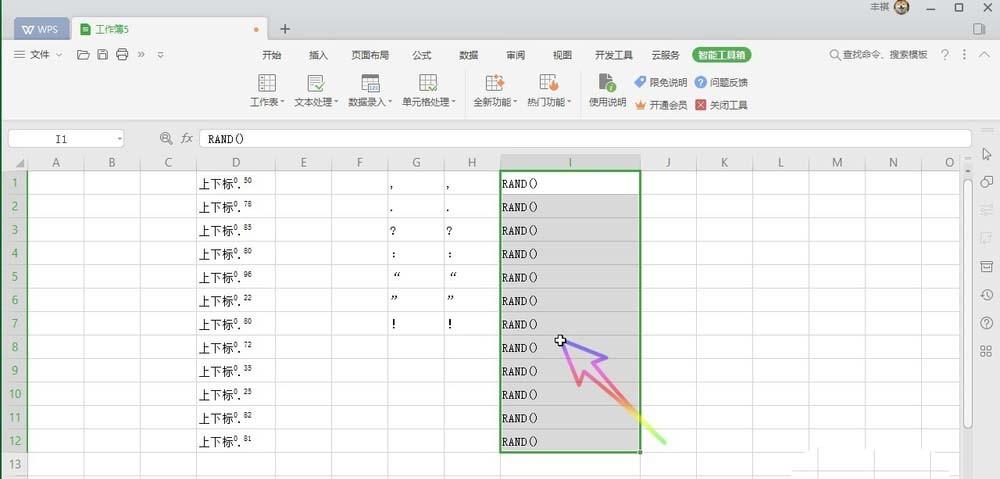Open the 文本处理 tool icon
This screenshot has width=1000, height=479.
[x=316, y=83]
